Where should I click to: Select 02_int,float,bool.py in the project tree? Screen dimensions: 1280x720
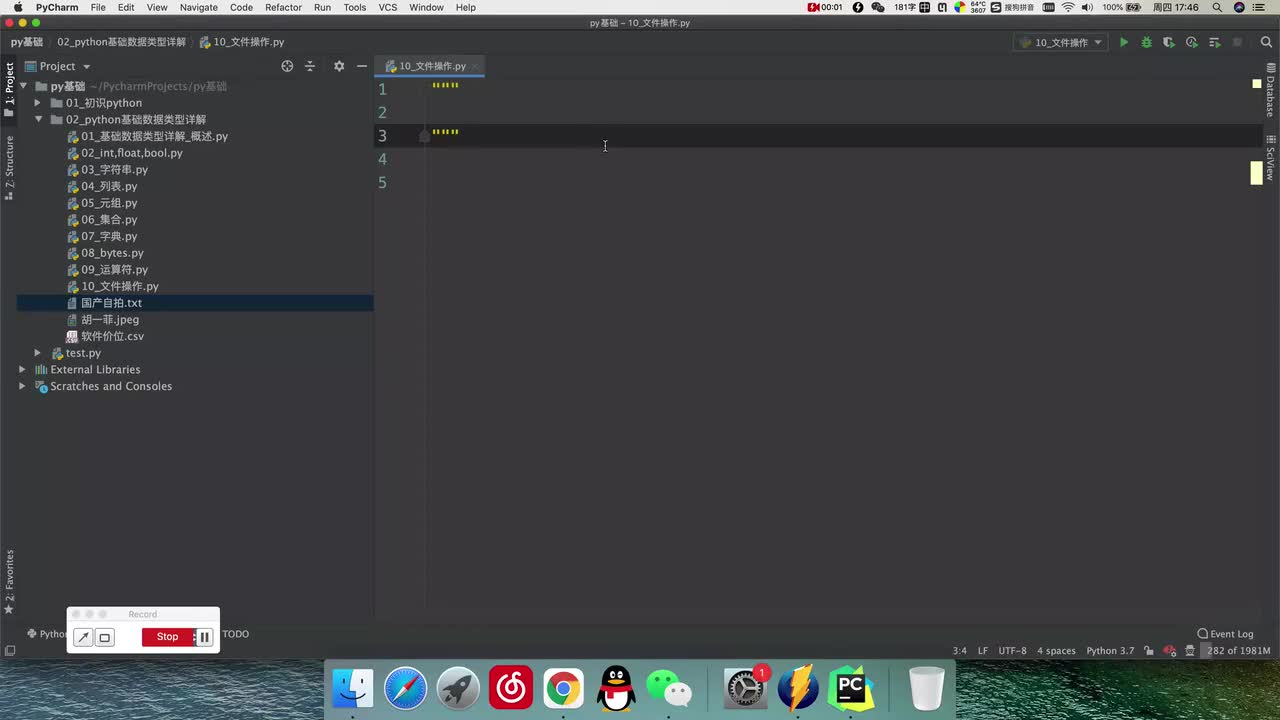[132, 153]
